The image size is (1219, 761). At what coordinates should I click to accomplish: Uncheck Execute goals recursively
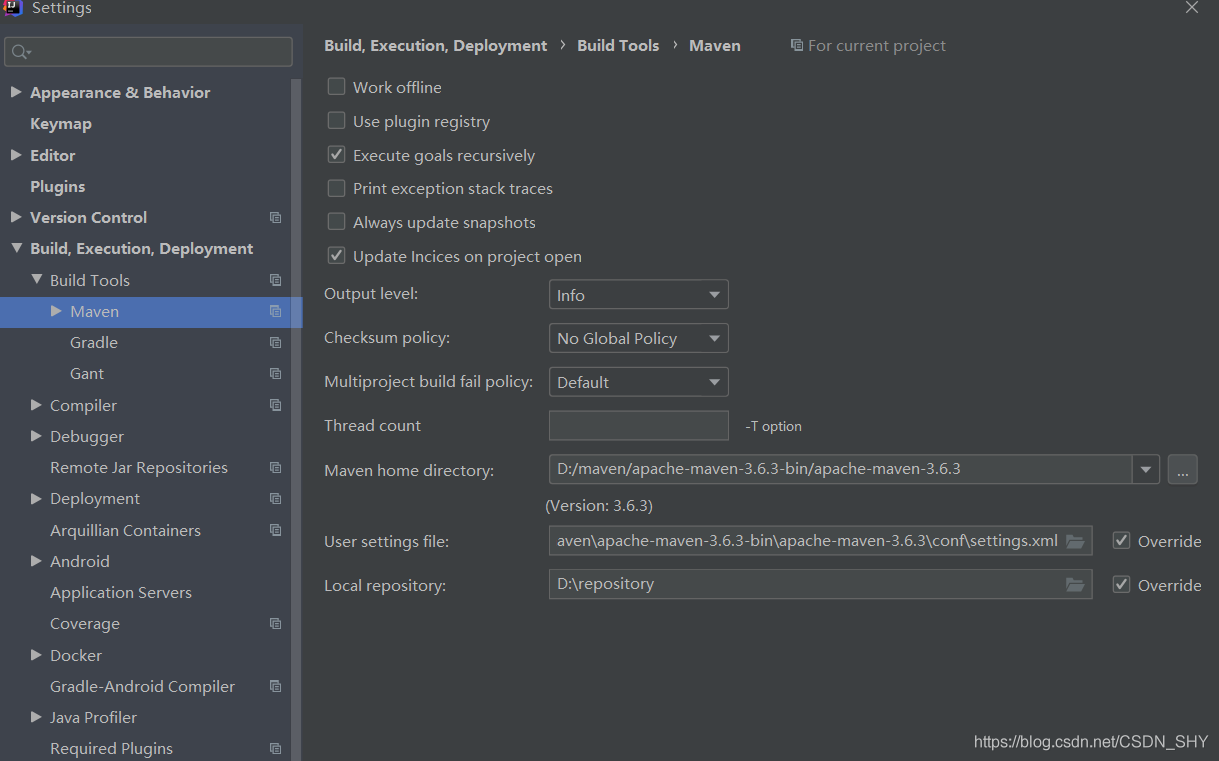tap(337, 155)
